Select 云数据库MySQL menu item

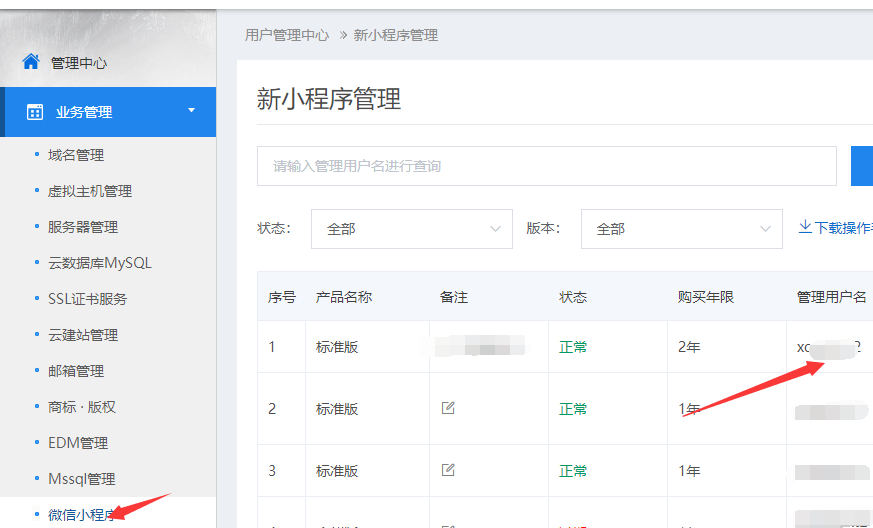coord(100,263)
